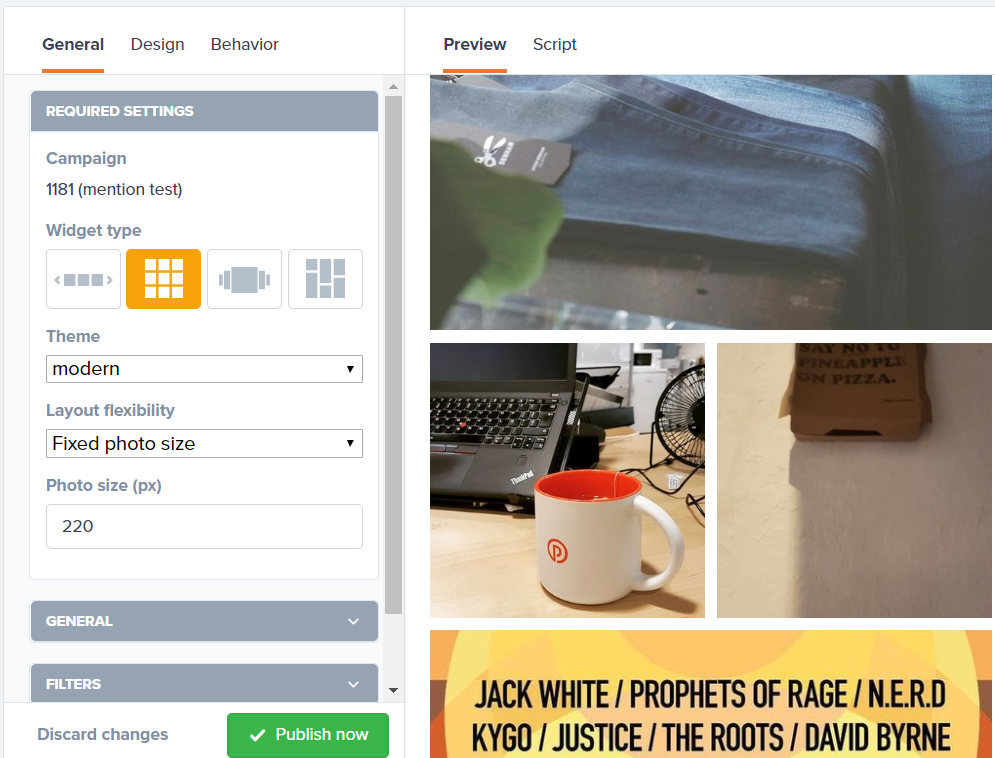The image size is (995, 758).
Task: Click the Publish now button
Action: tap(308, 734)
